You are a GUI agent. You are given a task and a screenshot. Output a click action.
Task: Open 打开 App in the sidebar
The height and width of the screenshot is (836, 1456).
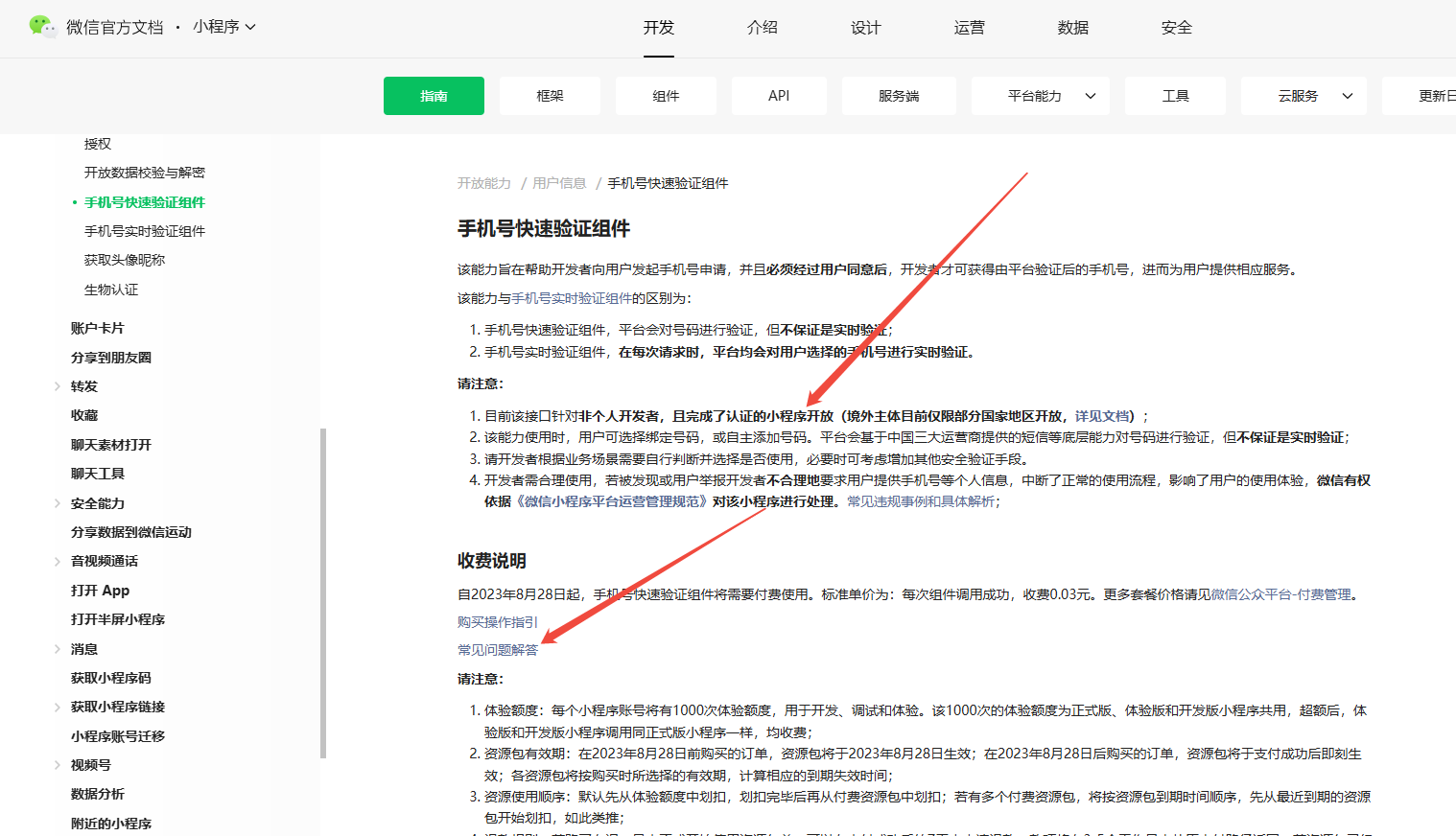click(101, 591)
